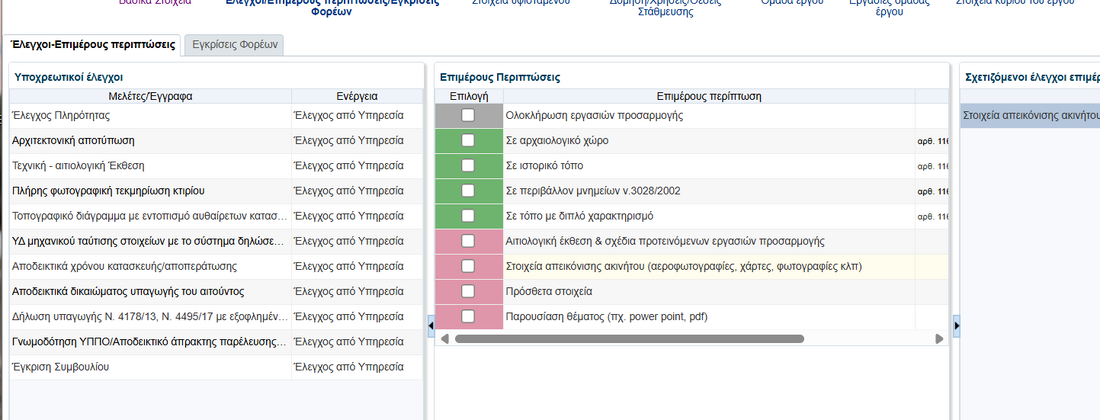Click the horizontal scrollbar's right arrow
Image resolution: width=1100 pixels, height=420 pixels.
(x=938, y=339)
